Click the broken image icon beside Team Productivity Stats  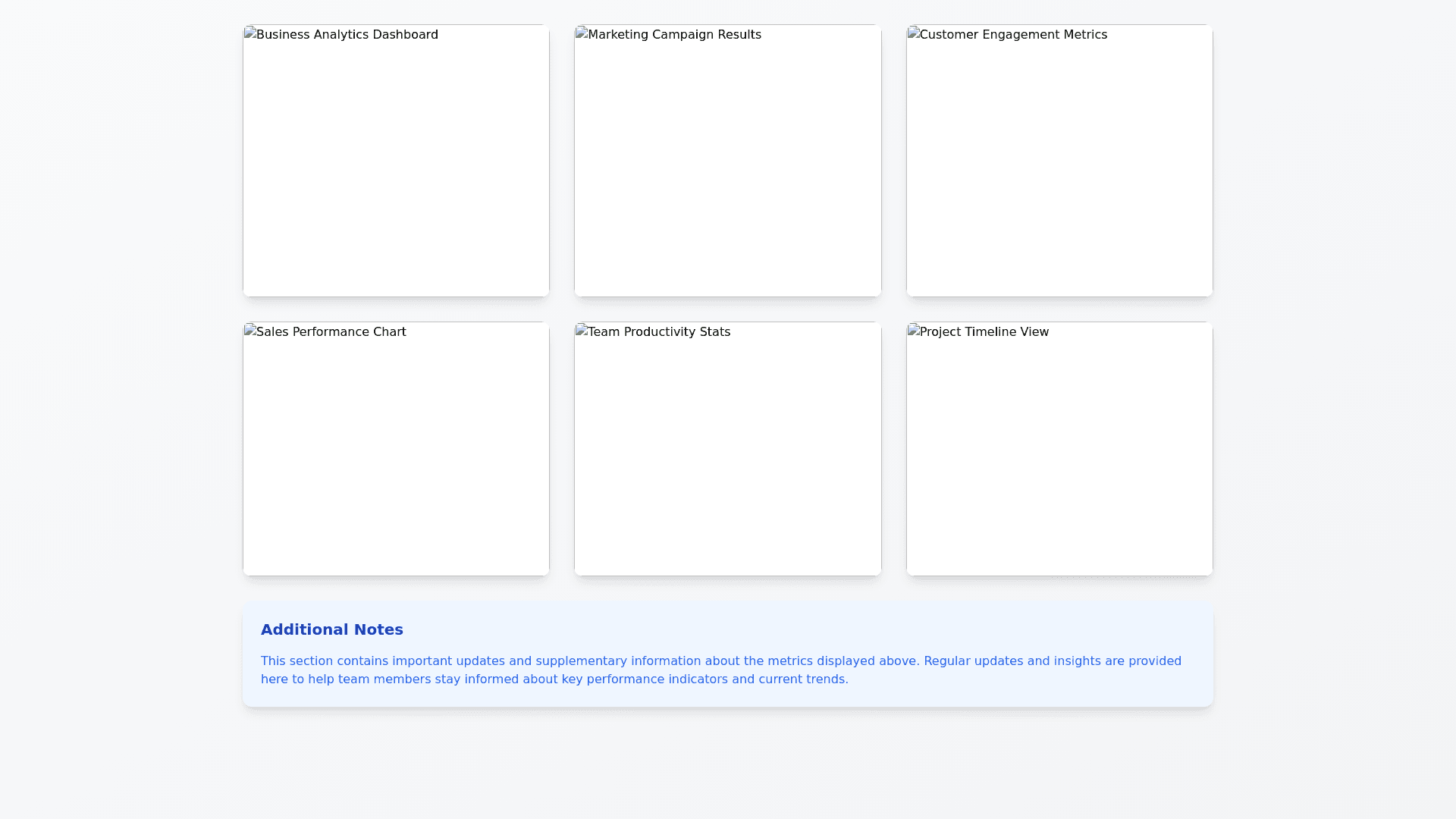pyautogui.click(x=582, y=331)
